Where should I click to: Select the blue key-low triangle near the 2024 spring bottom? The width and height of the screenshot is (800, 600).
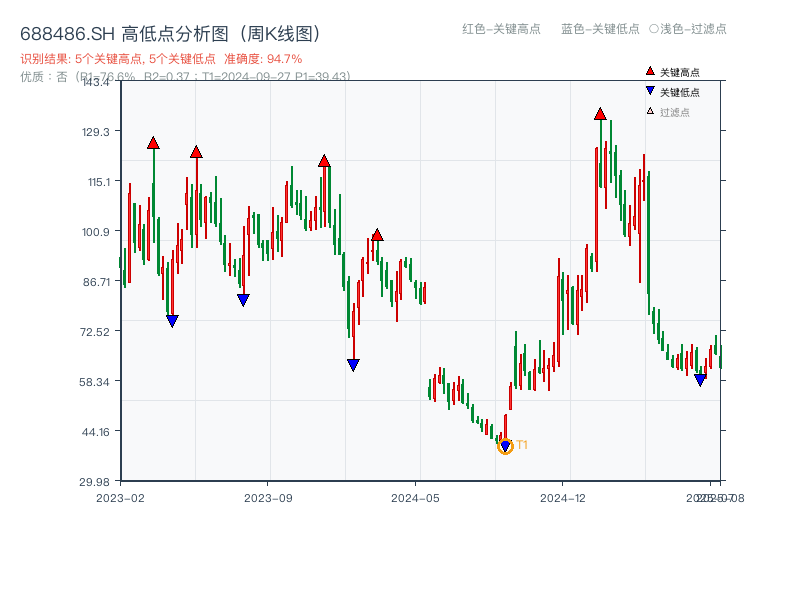(x=353, y=365)
